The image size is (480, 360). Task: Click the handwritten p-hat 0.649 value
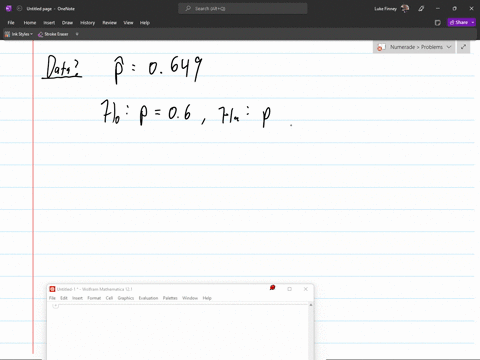[158, 69]
